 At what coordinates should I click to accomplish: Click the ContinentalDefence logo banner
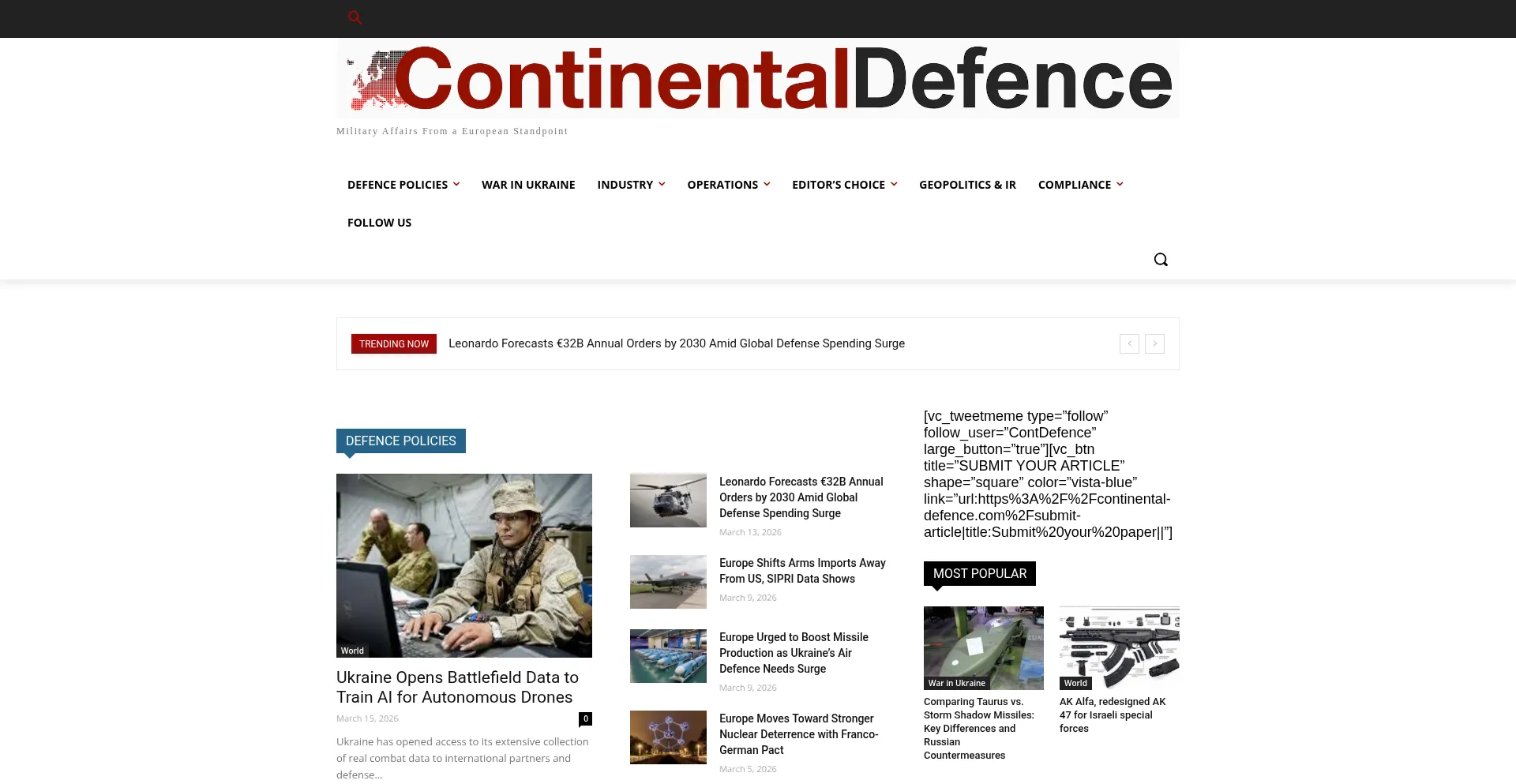click(758, 80)
